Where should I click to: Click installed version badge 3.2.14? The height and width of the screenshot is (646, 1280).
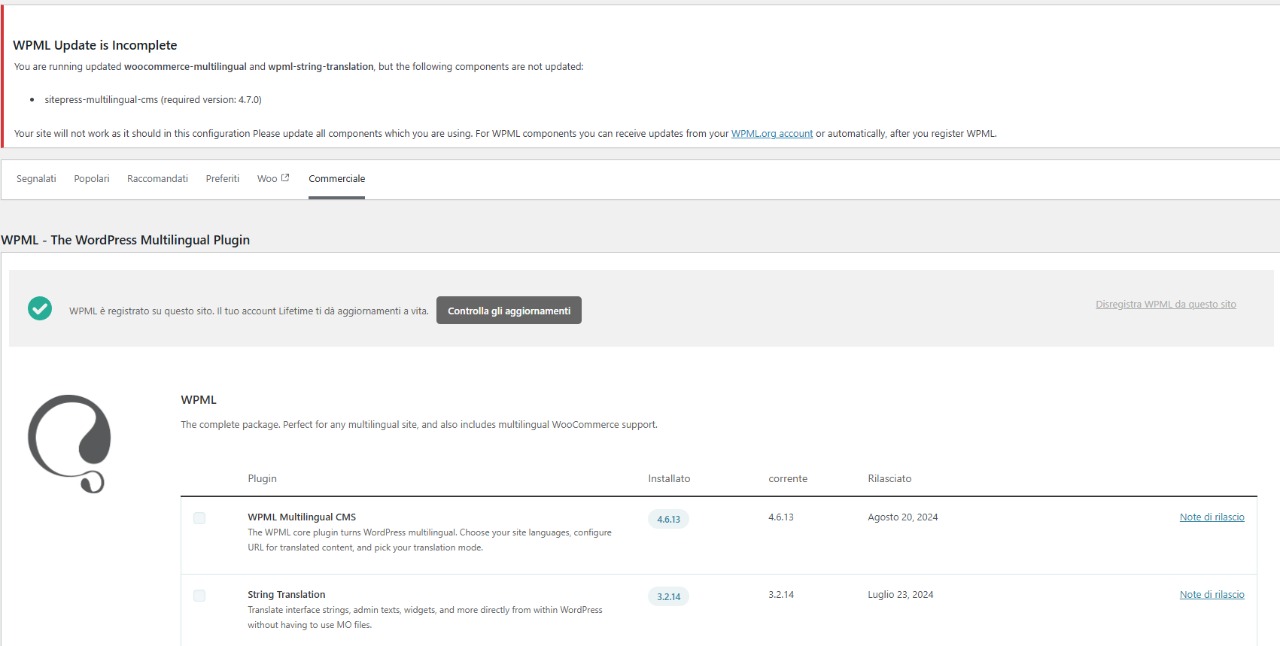coord(668,596)
